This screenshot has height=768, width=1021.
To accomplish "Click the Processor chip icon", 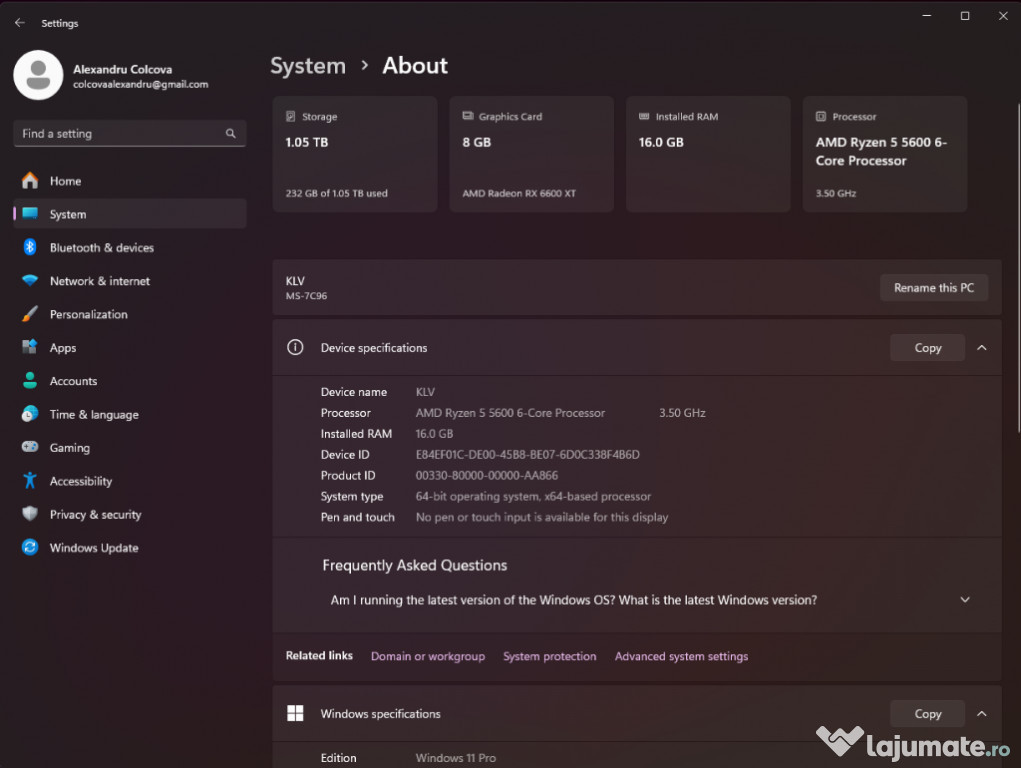I will pos(821,117).
